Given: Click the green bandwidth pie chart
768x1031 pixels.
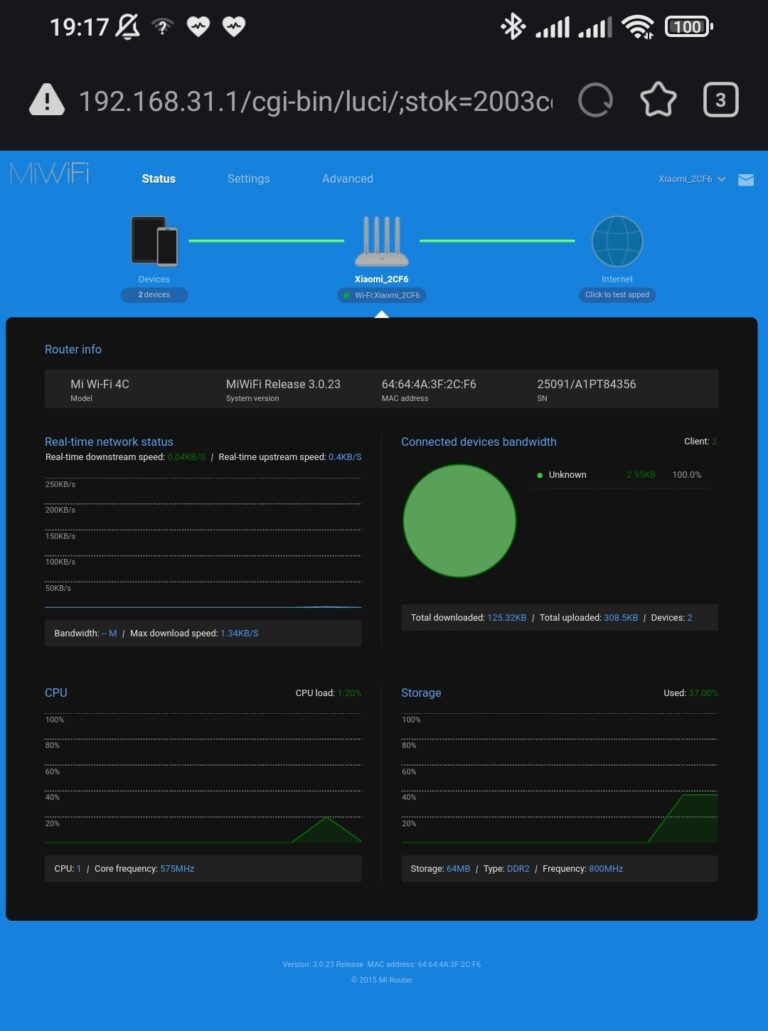Looking at the screenshot, I should (x=459, y=520).
